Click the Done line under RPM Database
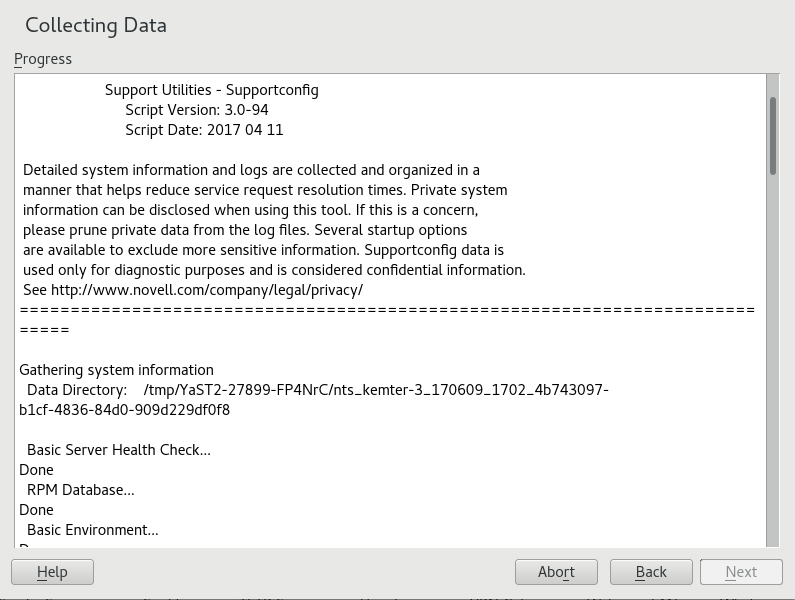The image size is (795, 600). pyautogui.click(x=36, y=510)
